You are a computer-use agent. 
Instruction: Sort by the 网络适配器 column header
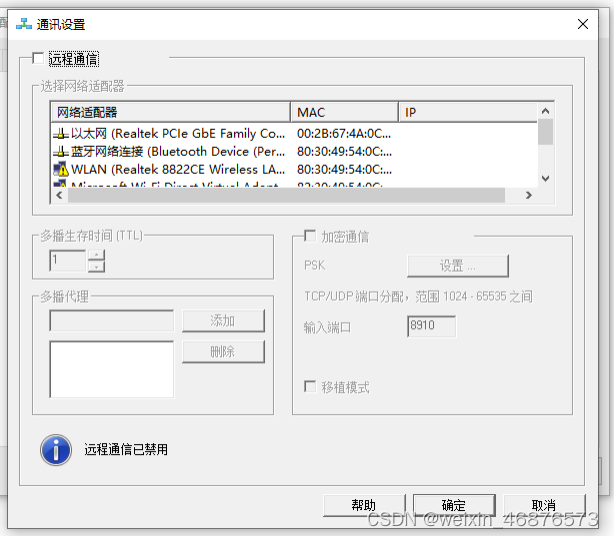(x=170, y=112)
